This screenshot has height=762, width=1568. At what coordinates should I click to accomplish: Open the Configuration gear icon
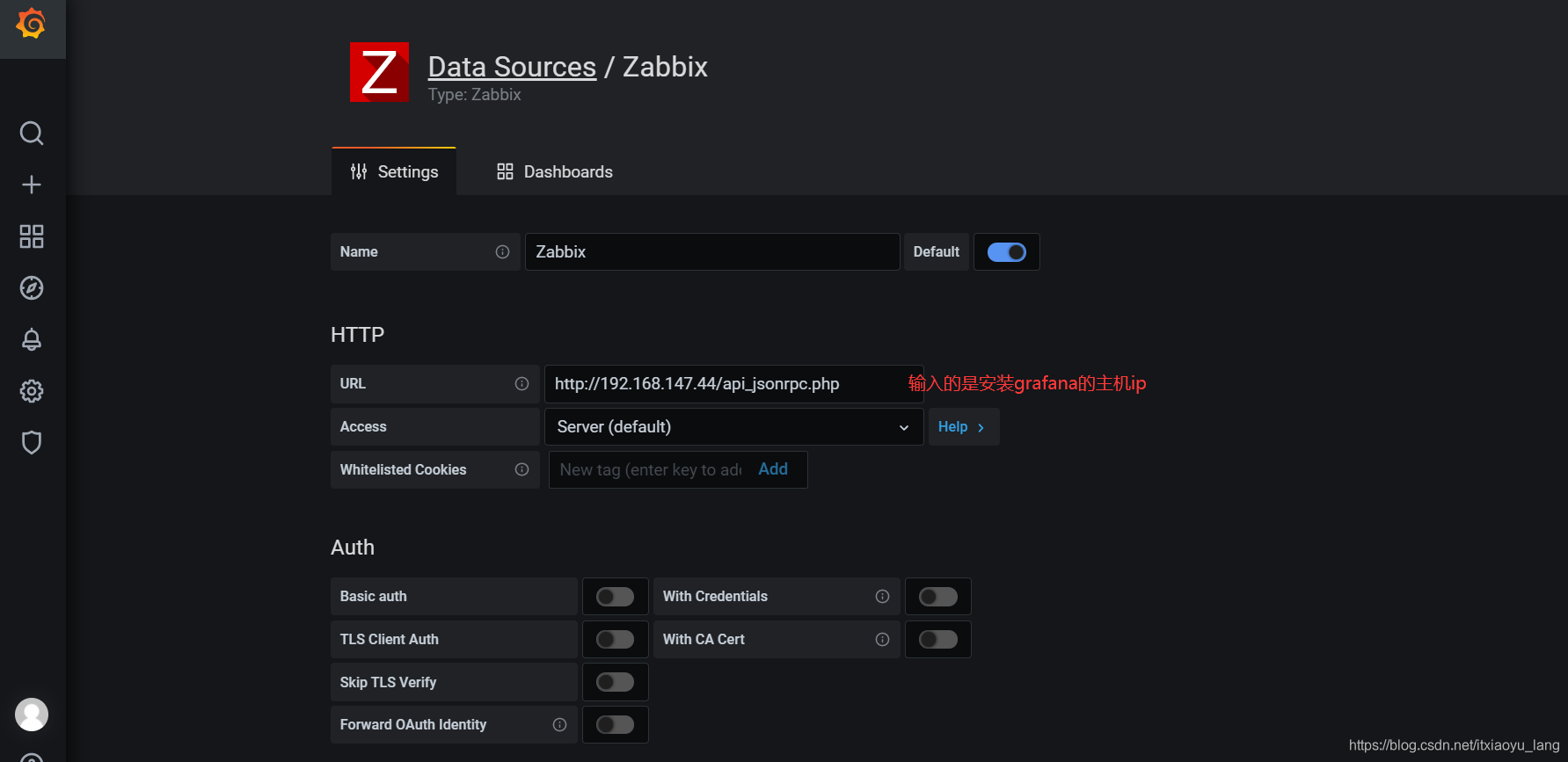click(x=32, y=391)
